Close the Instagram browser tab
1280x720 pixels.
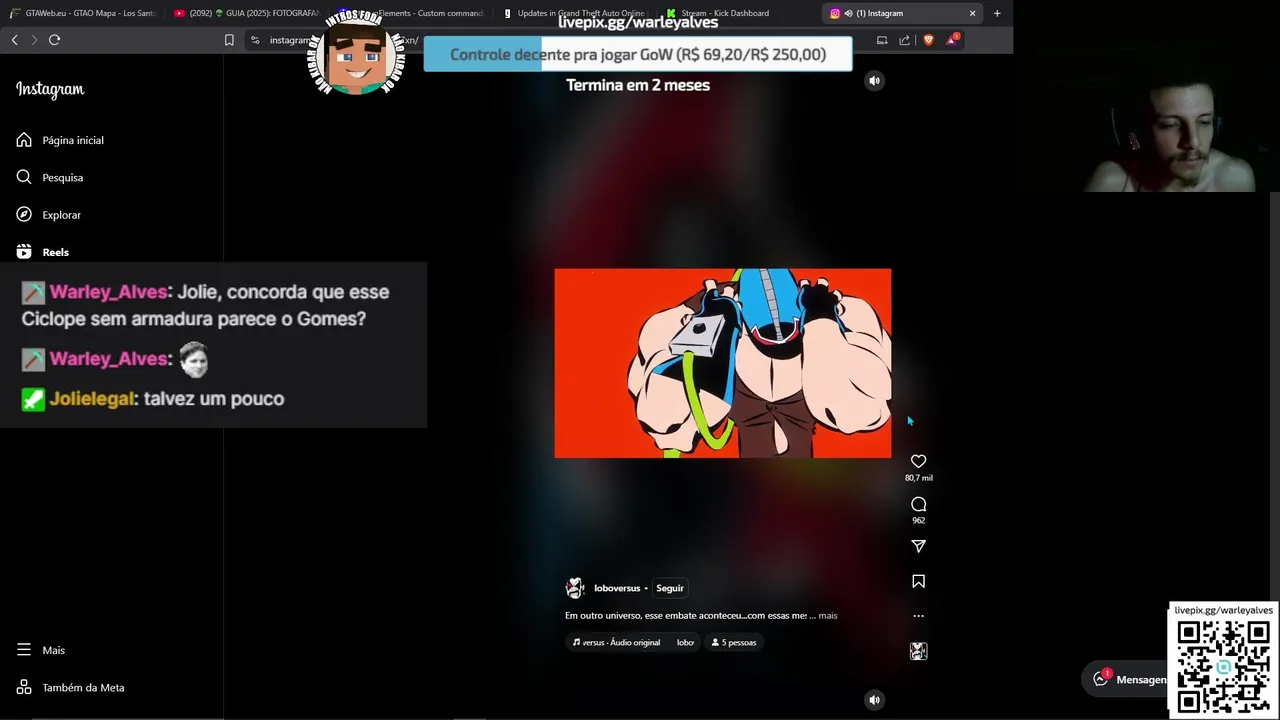(972, 13)
